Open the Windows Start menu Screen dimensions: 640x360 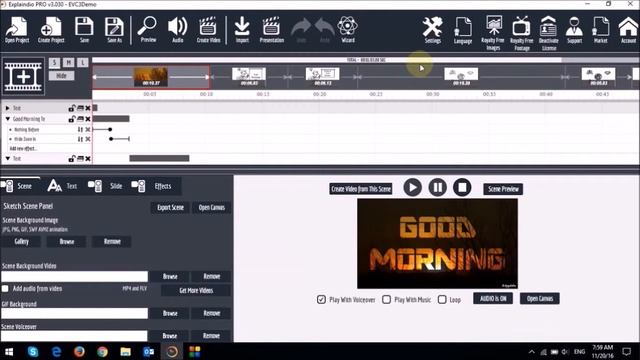point(9,351)
